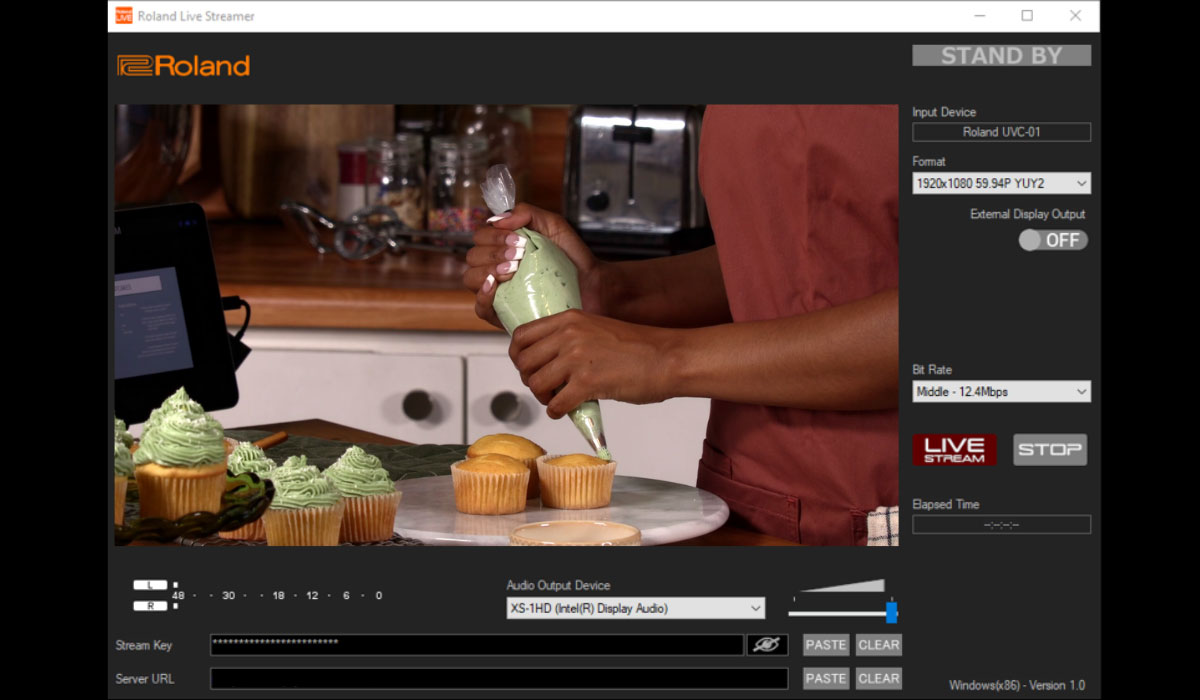Clear the Stream Key field

click(879, 645)
